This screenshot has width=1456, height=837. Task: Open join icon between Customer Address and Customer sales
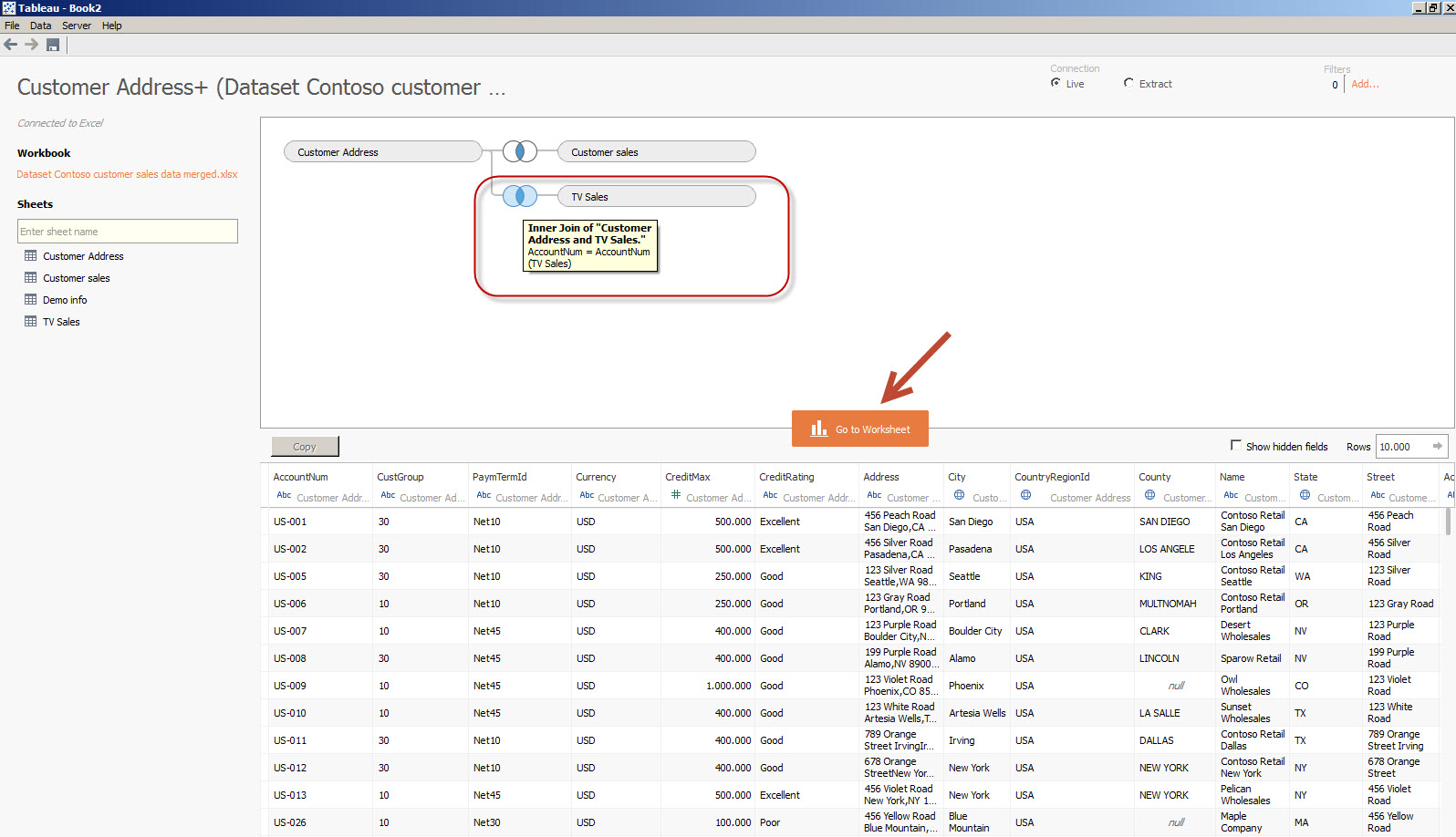520,151
